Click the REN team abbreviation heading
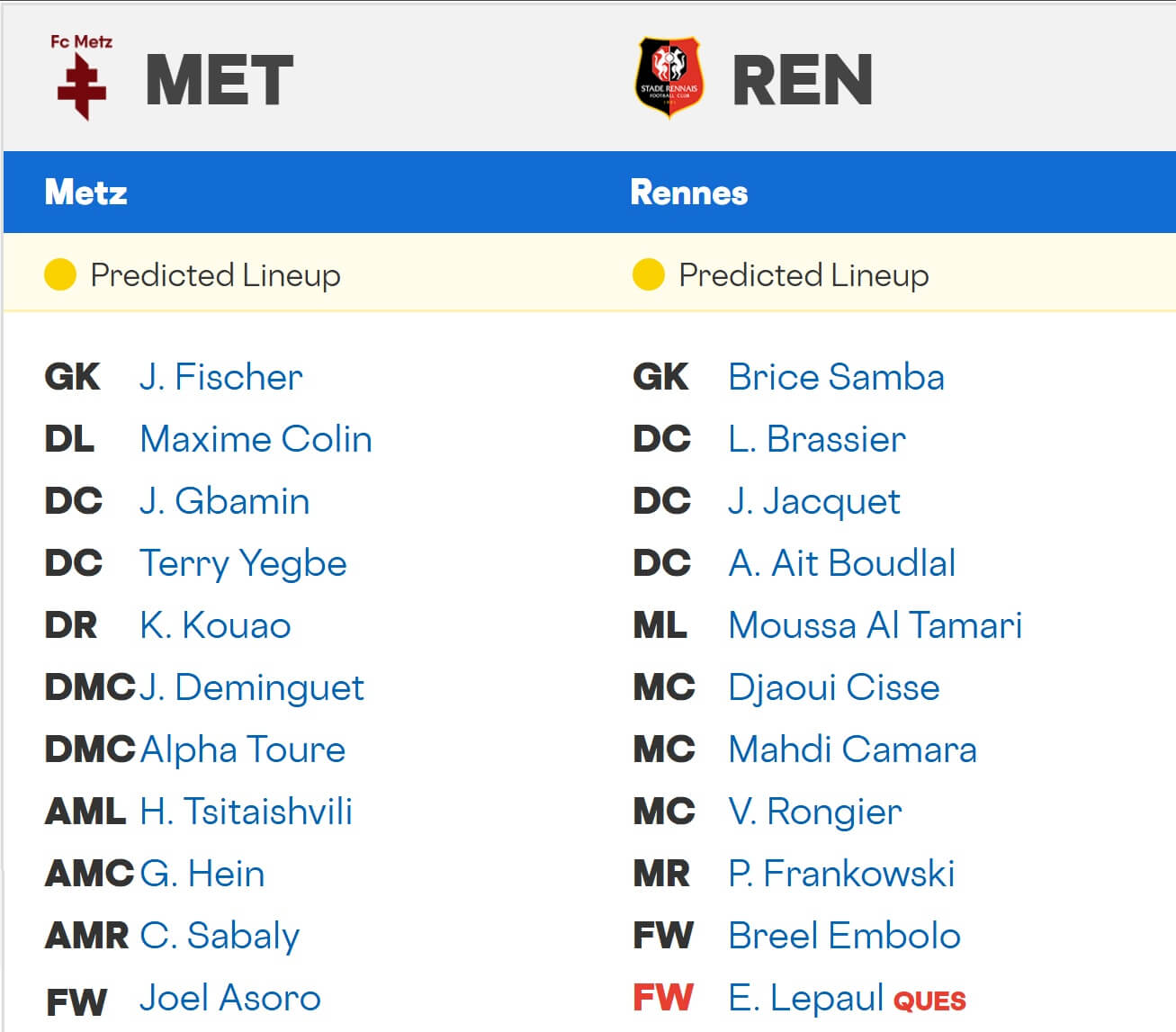 tap(800, 81)
